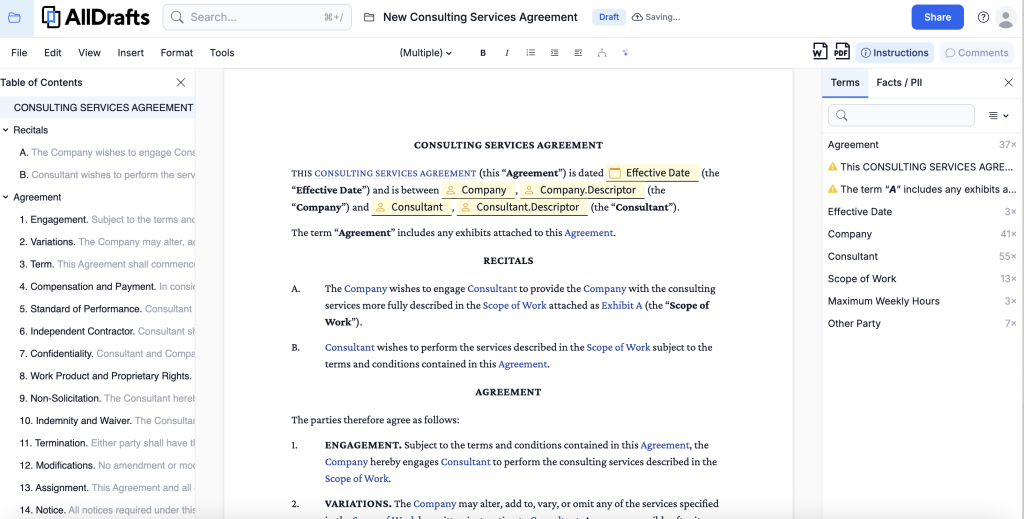Collapse the Recitals section in outline
This screenshot has width=1024, height=519.
pos(5,130)
